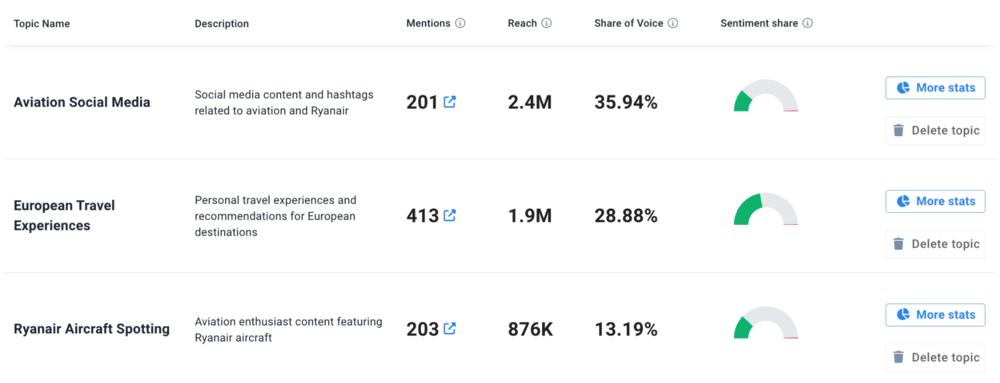Delete the Aviation Social Media topic
Image resolution: width=1000 pixels, height=383 pixels.
pos(935,131)
